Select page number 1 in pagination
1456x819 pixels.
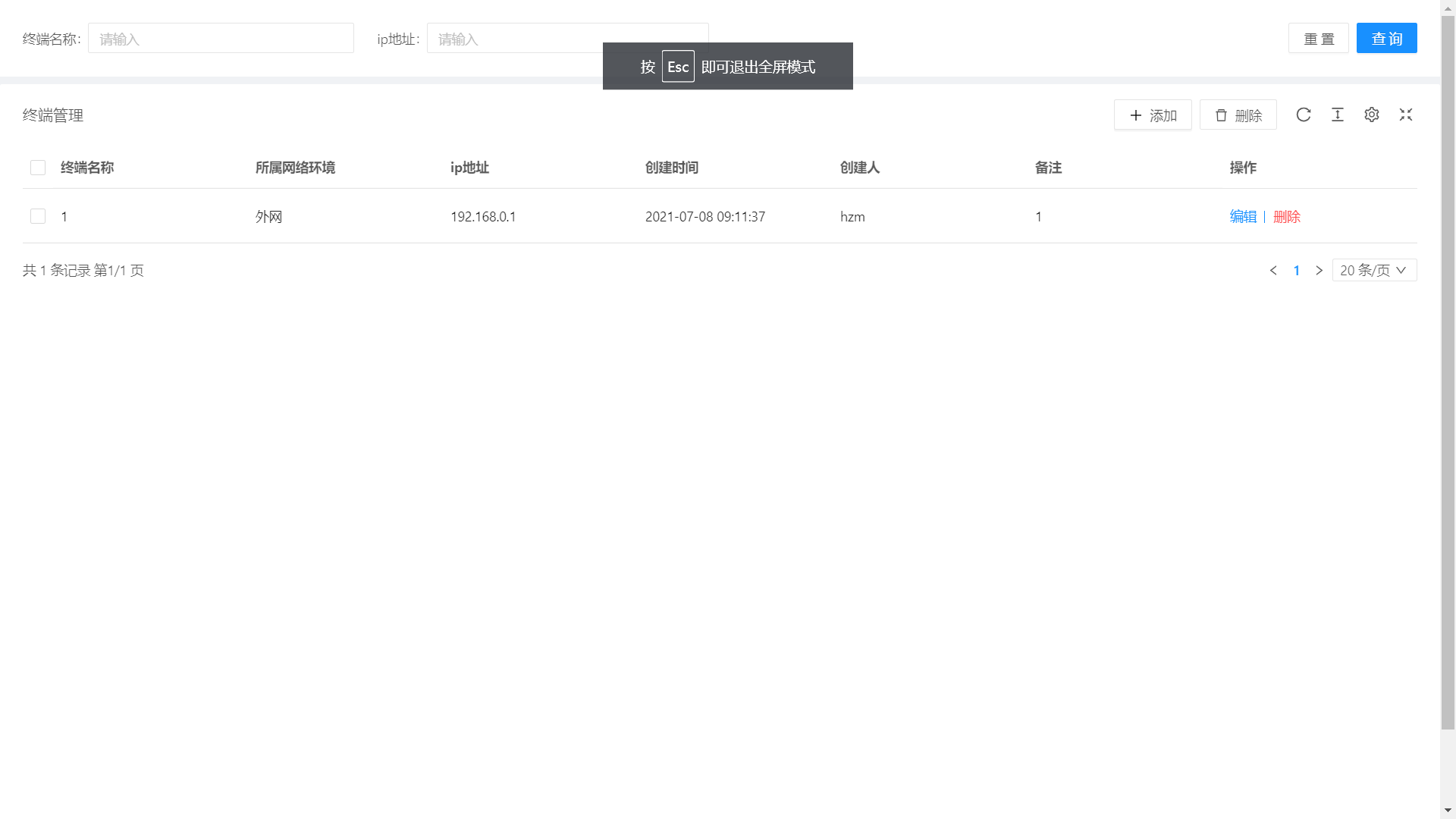click(x=1297, y=270)
